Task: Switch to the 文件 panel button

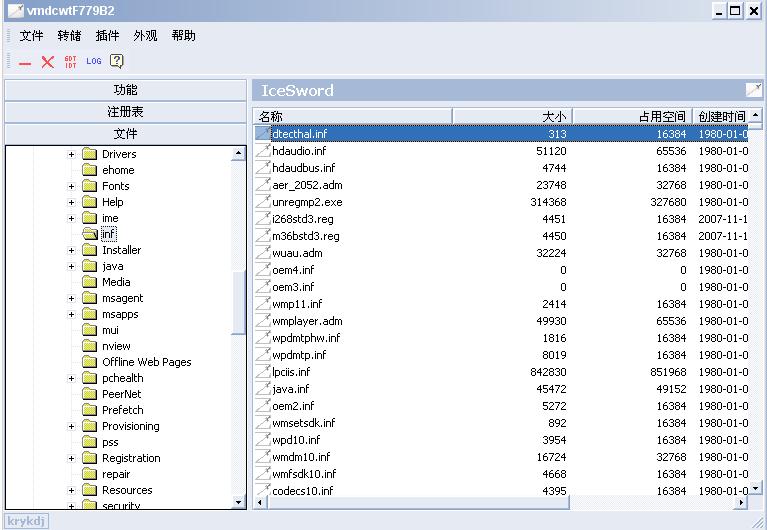Action: click(125, 134)
